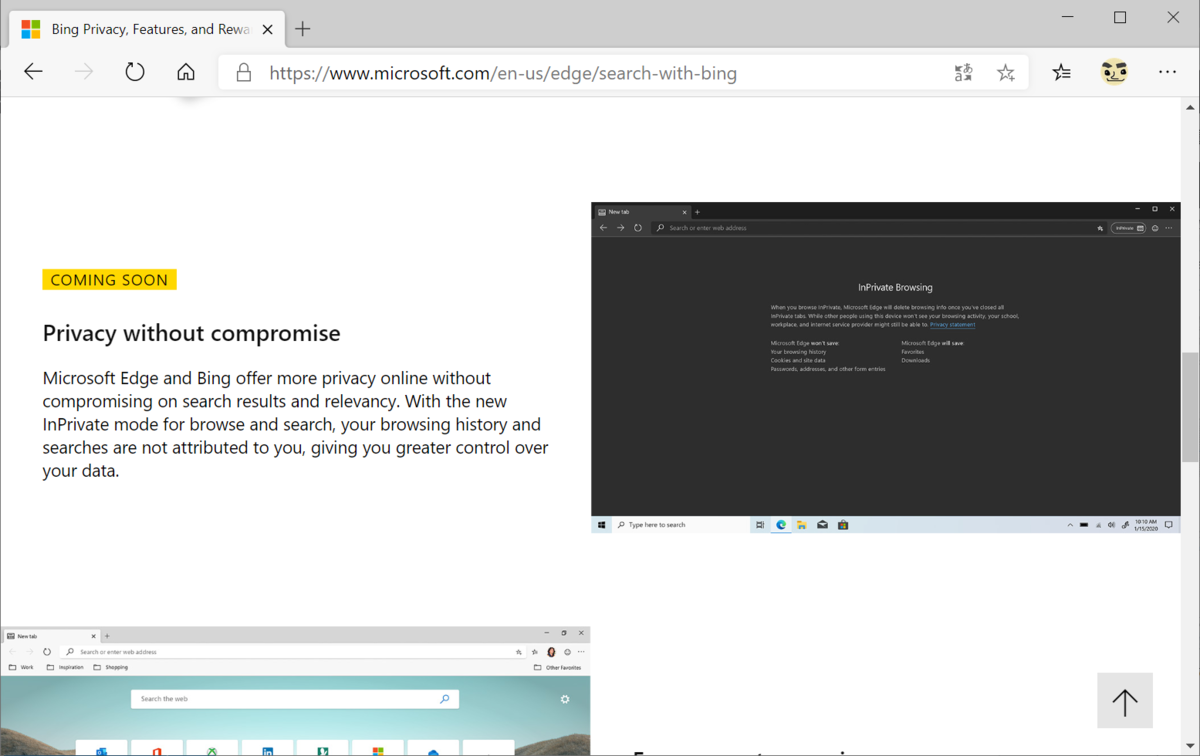This screenshot has height=756, width=1200.
Task: Open a new tab with plus
Action: click(303, 29)
